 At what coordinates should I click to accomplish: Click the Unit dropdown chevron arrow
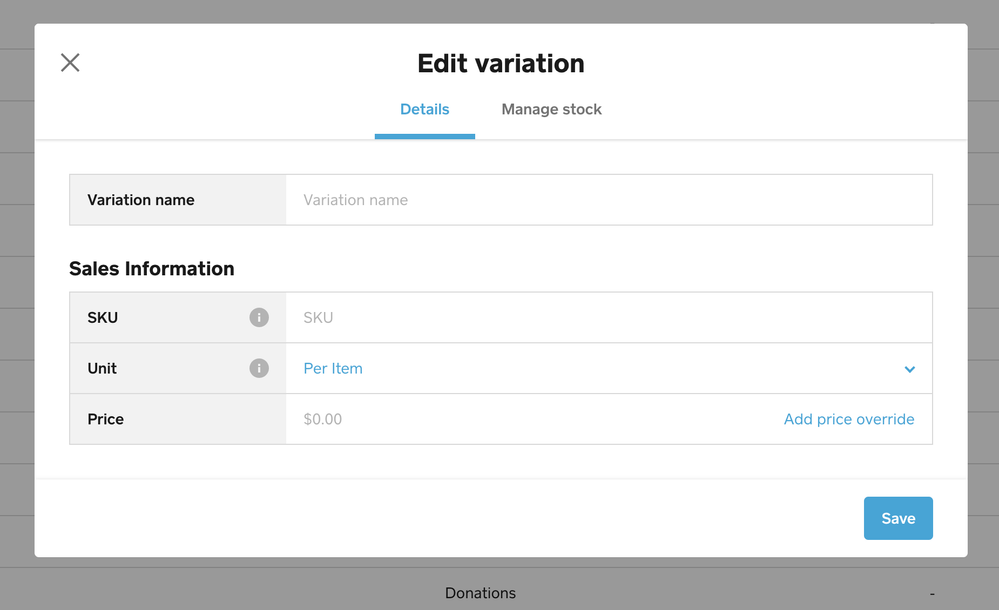(910, 369)
